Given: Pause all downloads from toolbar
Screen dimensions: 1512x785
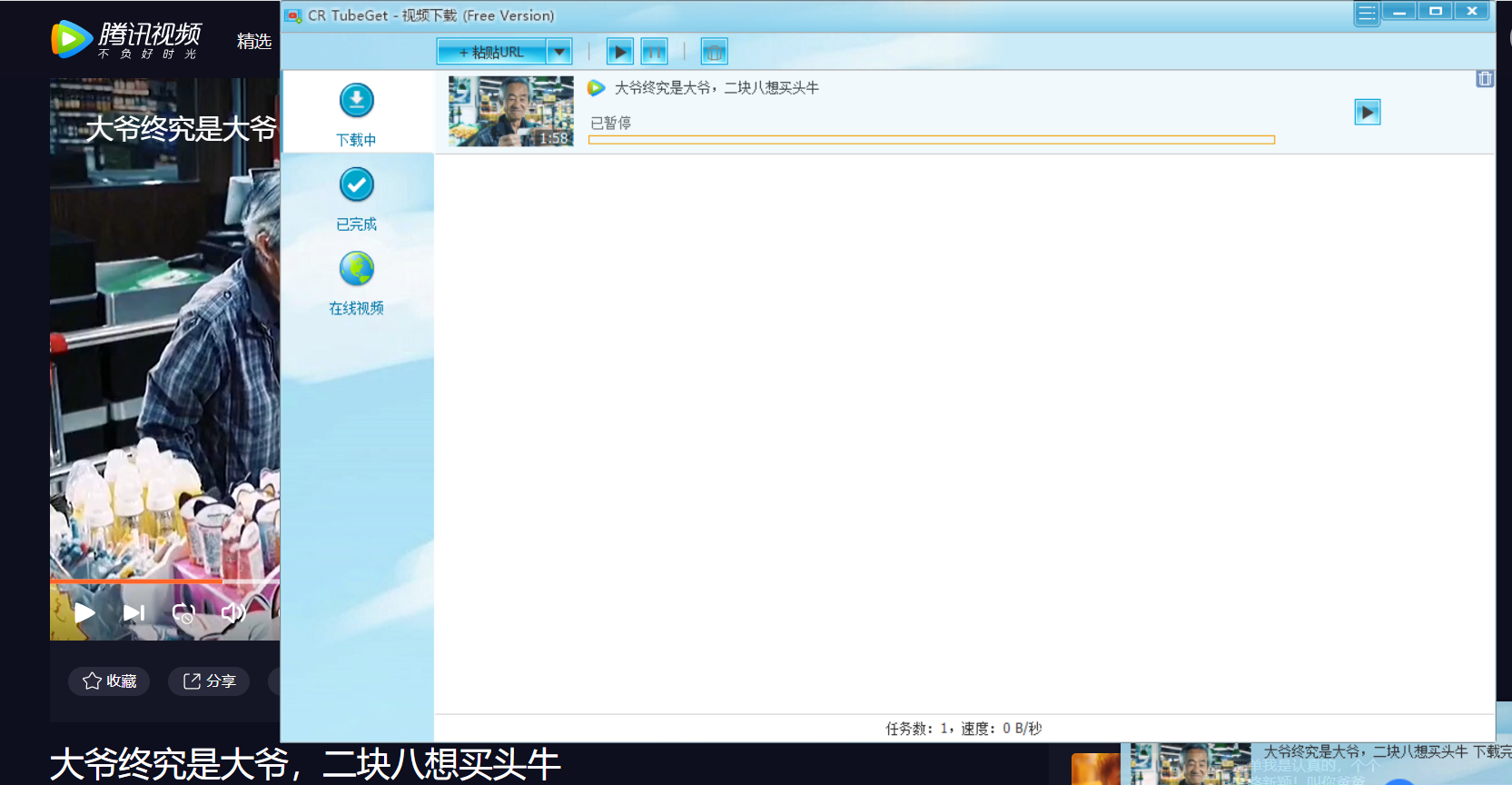Looking at the screenshot, I should click(654, 53).
